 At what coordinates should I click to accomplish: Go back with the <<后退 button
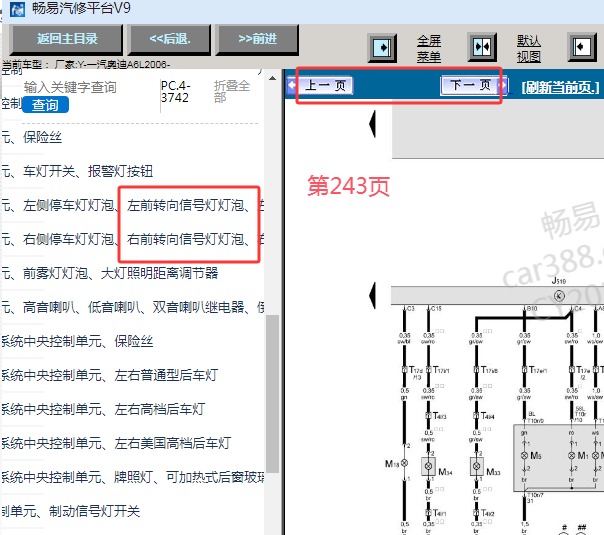[x=169, y=39]
